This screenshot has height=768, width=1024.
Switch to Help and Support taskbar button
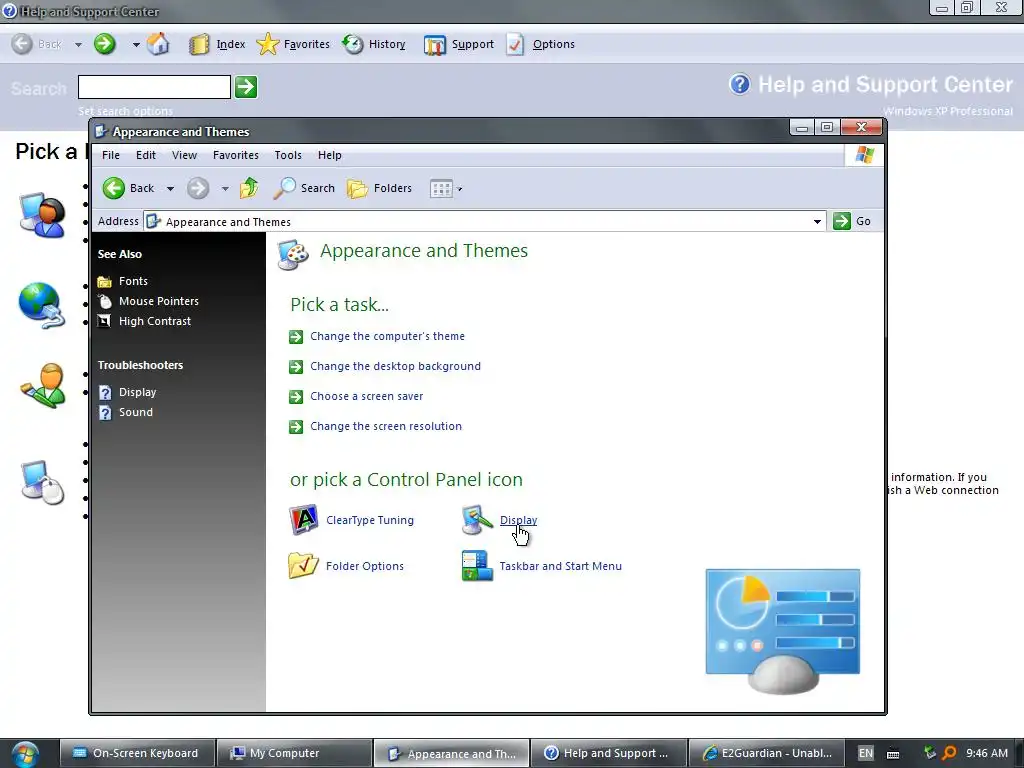click(x=609, y=753)
